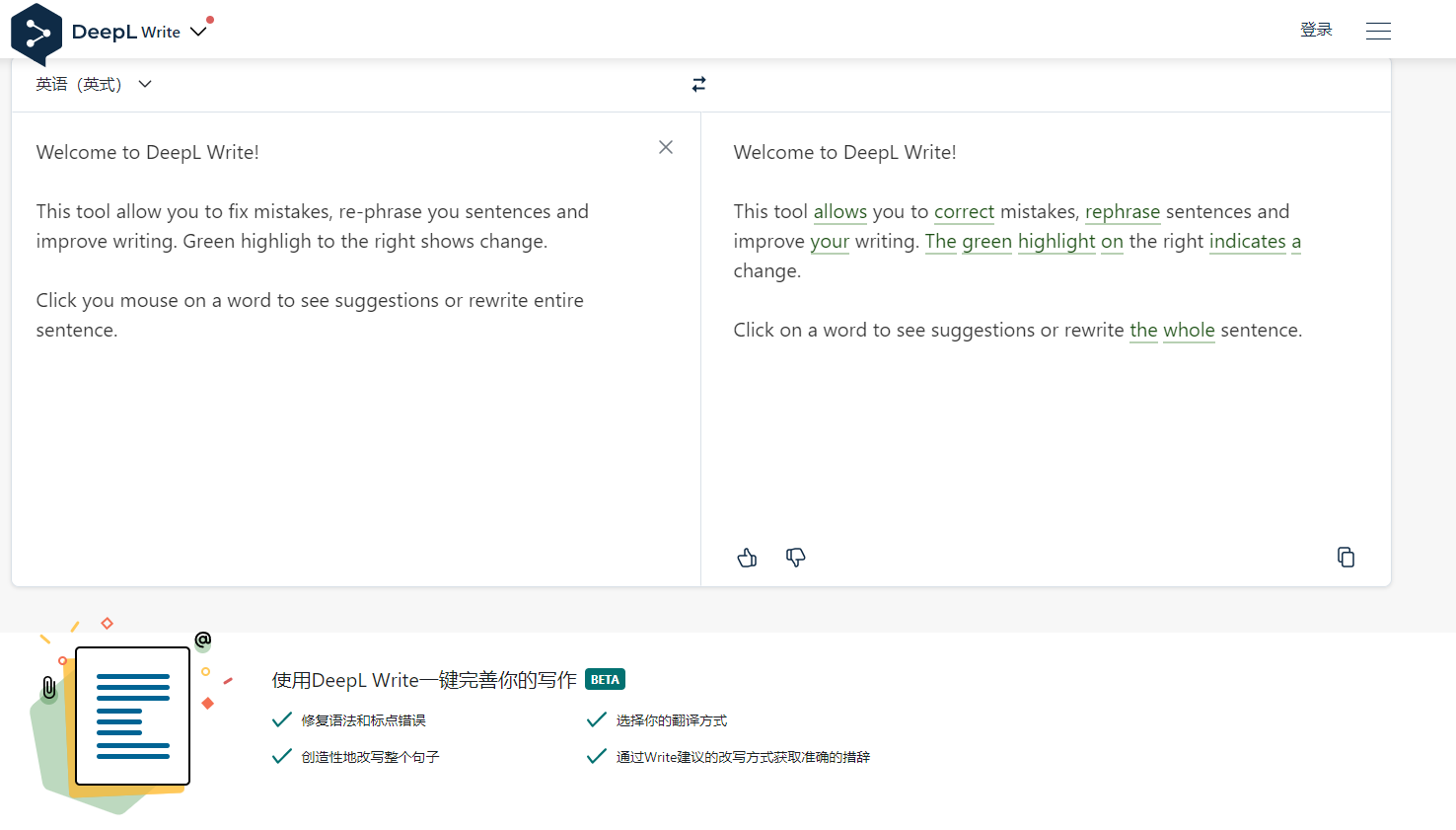Screen dimensions: 1456x830
Task: Give thumbs up feedback
Action: pos(747,558)
